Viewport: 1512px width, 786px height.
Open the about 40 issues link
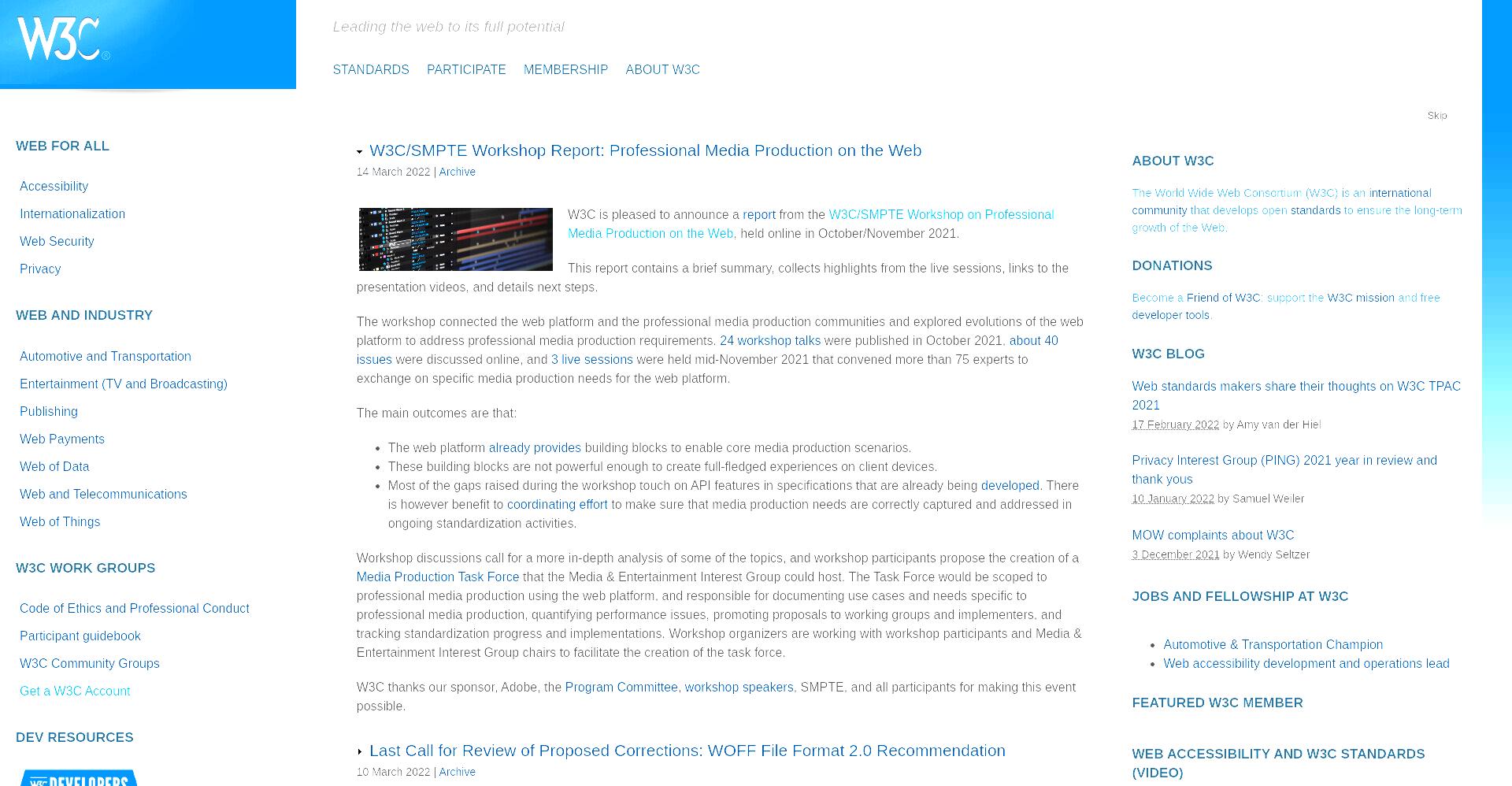point(1034,340)
